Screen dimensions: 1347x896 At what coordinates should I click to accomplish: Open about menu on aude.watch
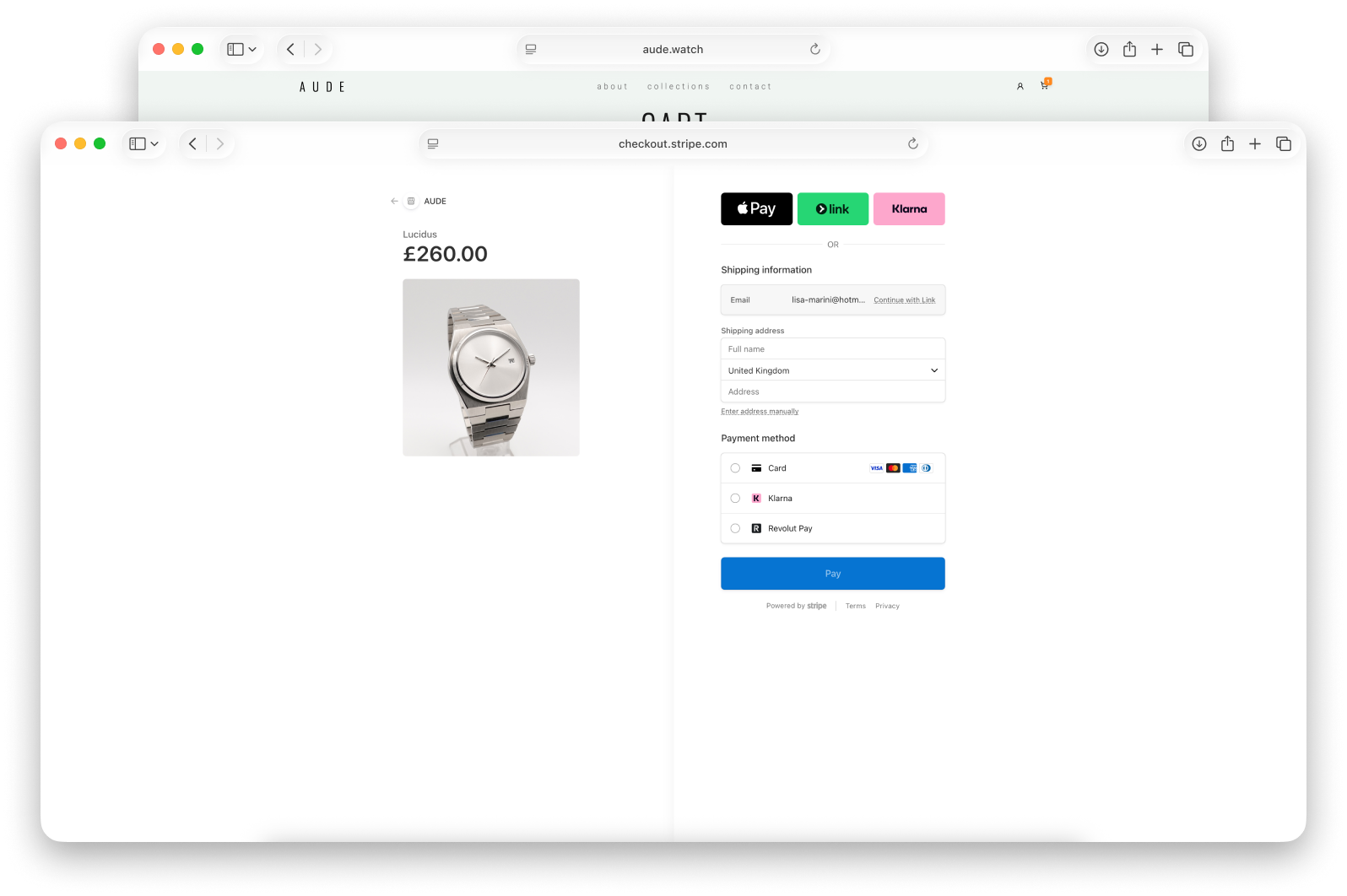point(613,87)
